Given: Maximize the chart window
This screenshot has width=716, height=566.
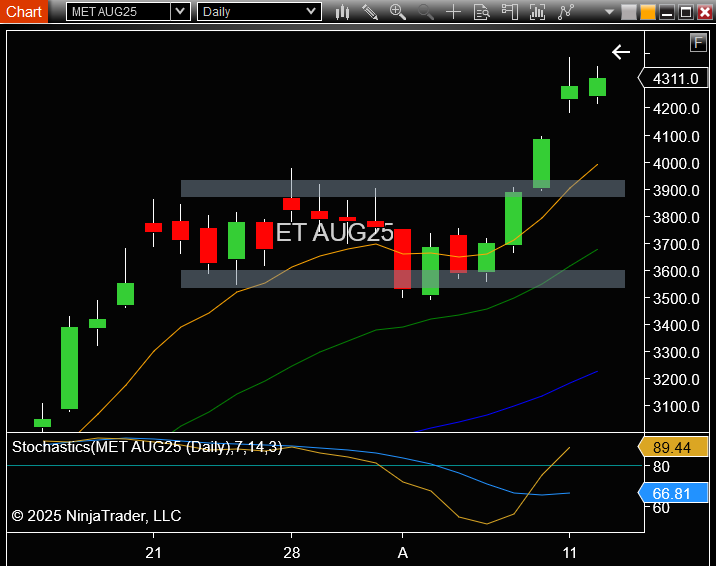Looking at the screenshot, I should coord(686,12).
